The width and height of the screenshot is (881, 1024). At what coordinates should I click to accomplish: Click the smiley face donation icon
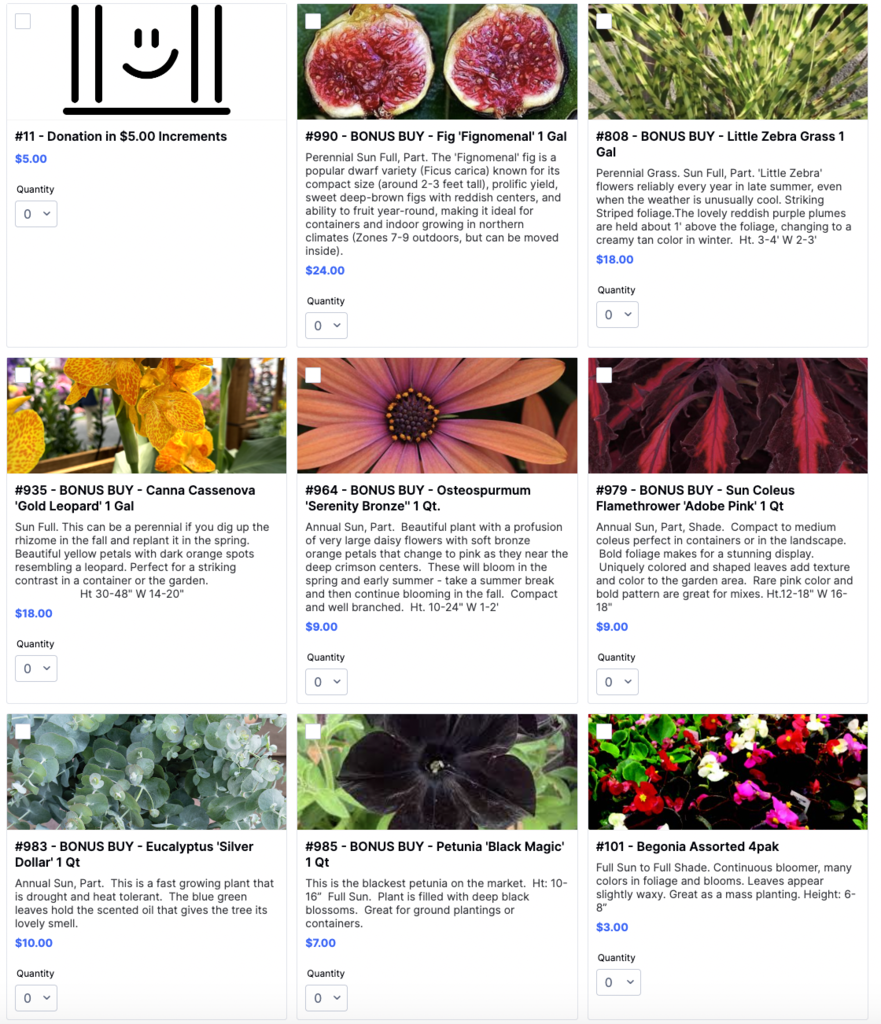(146, 60)
